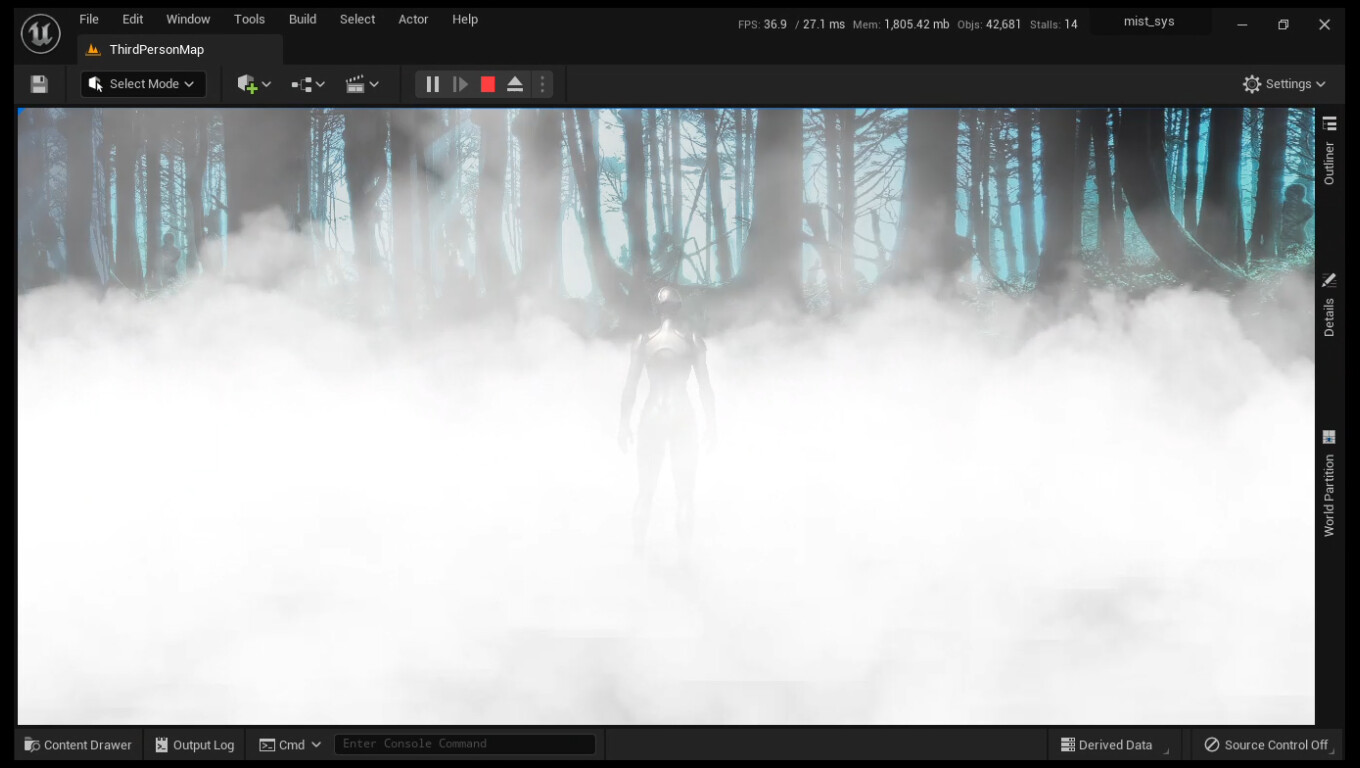Save the current level
This screenshot has height=768, width=1360.
38,84
